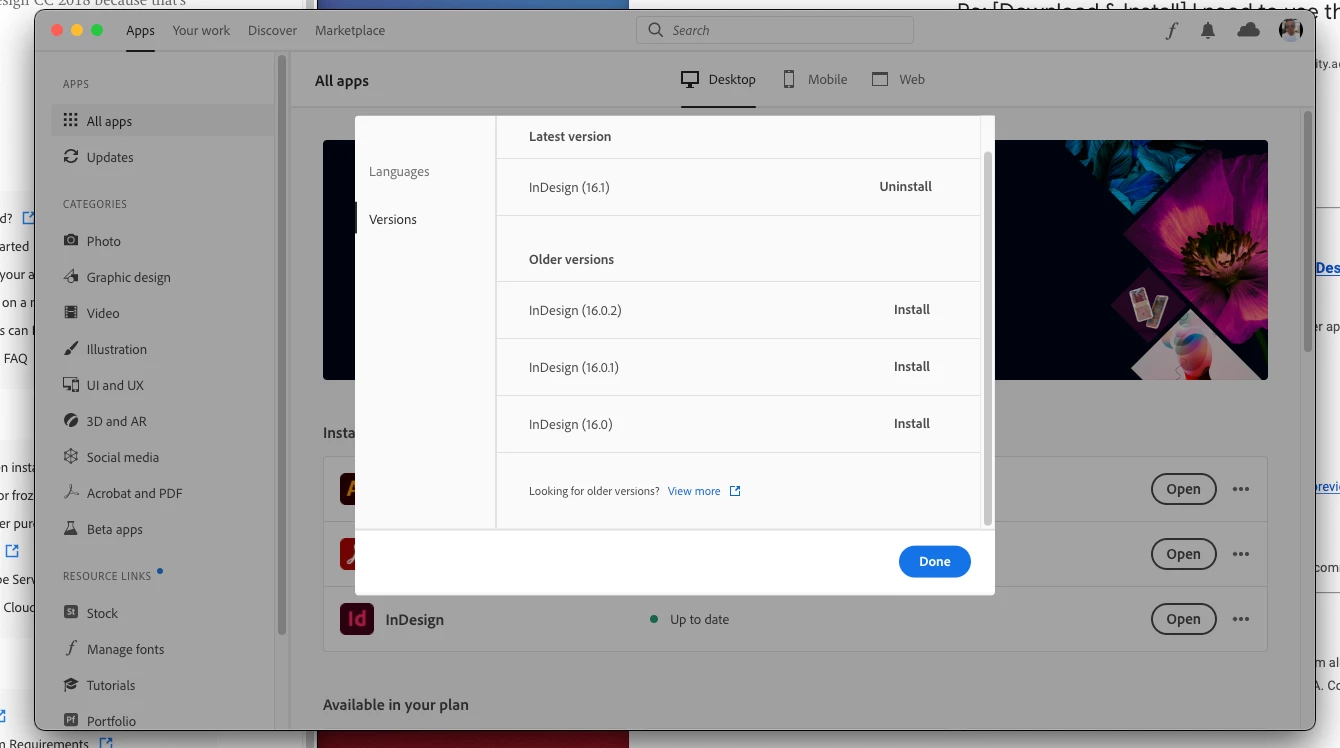Click the Video film icon in sidebar
This screenshot has height=748, width=1340.
(x=70, y=313)
